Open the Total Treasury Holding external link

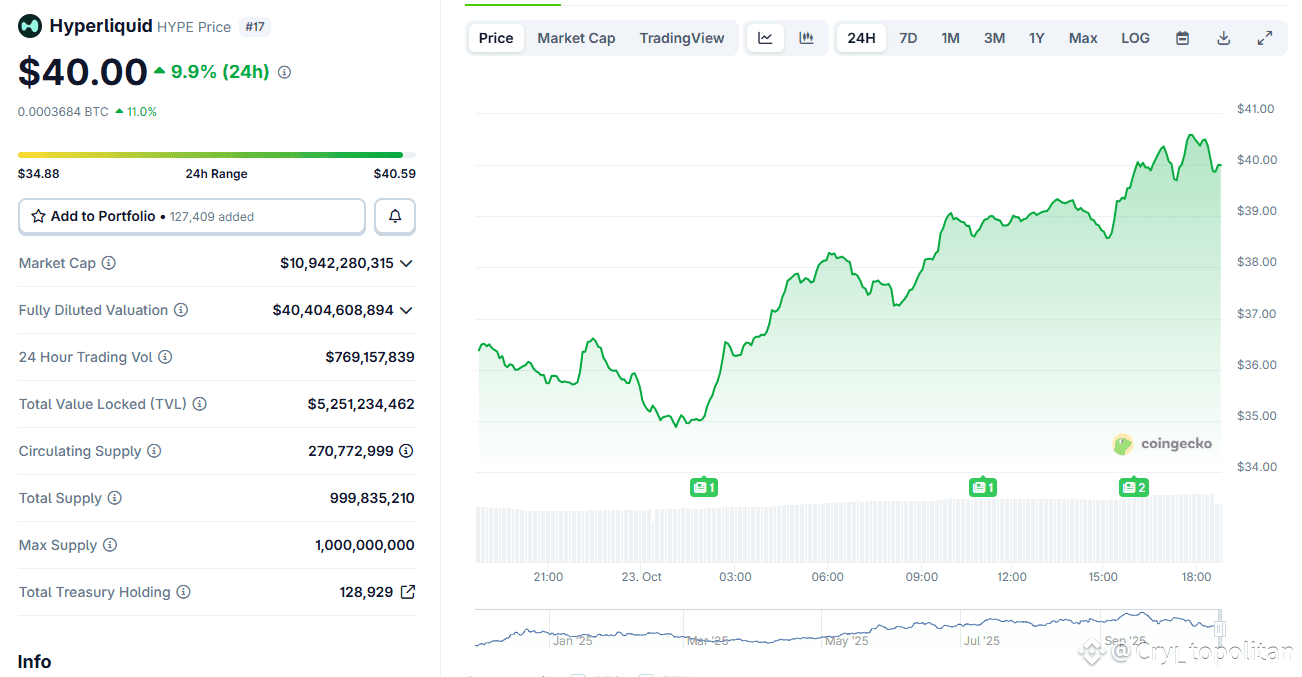pos(407,591)
